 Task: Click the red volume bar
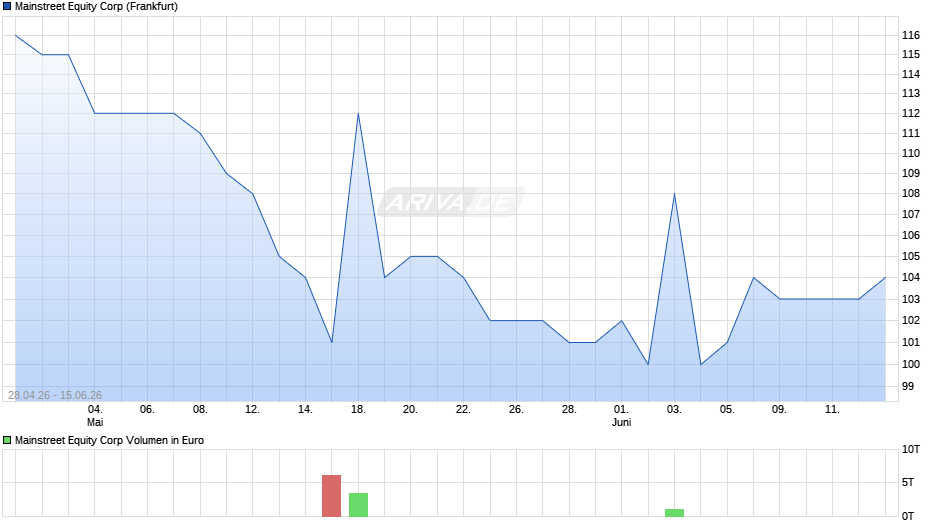tap(332, 496)
